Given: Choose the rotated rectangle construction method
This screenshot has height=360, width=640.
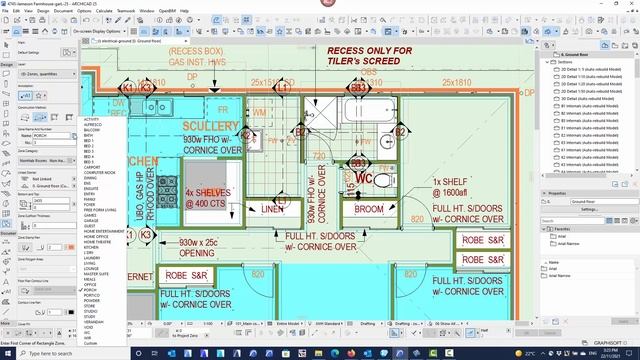Looking at the screenshot, I should pos(54,118).
